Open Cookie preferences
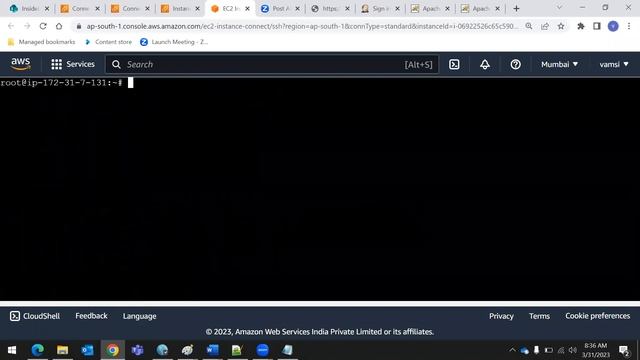The image size is (640, 360). click(598, 316)
